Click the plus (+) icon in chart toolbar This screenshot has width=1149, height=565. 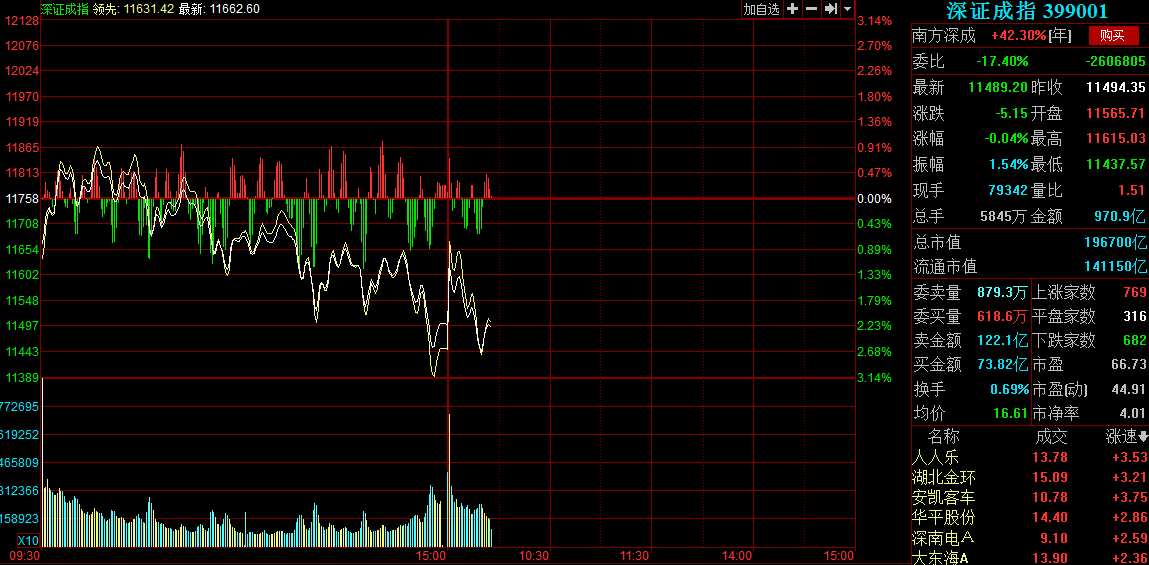pos(792,9)
